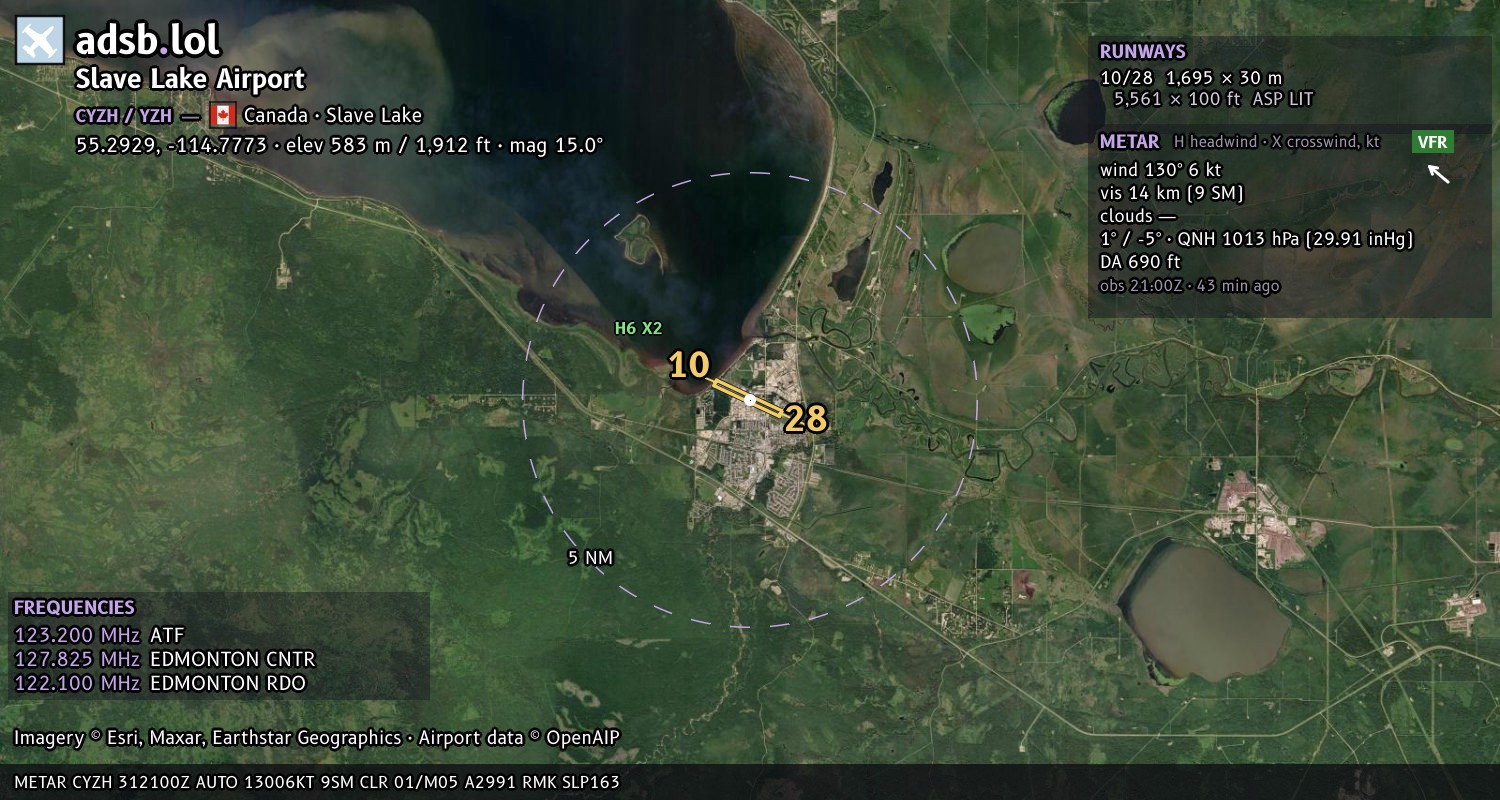
Task: Click the 123.200 MHz ATF frequency
Action: (x=99, y=635)
